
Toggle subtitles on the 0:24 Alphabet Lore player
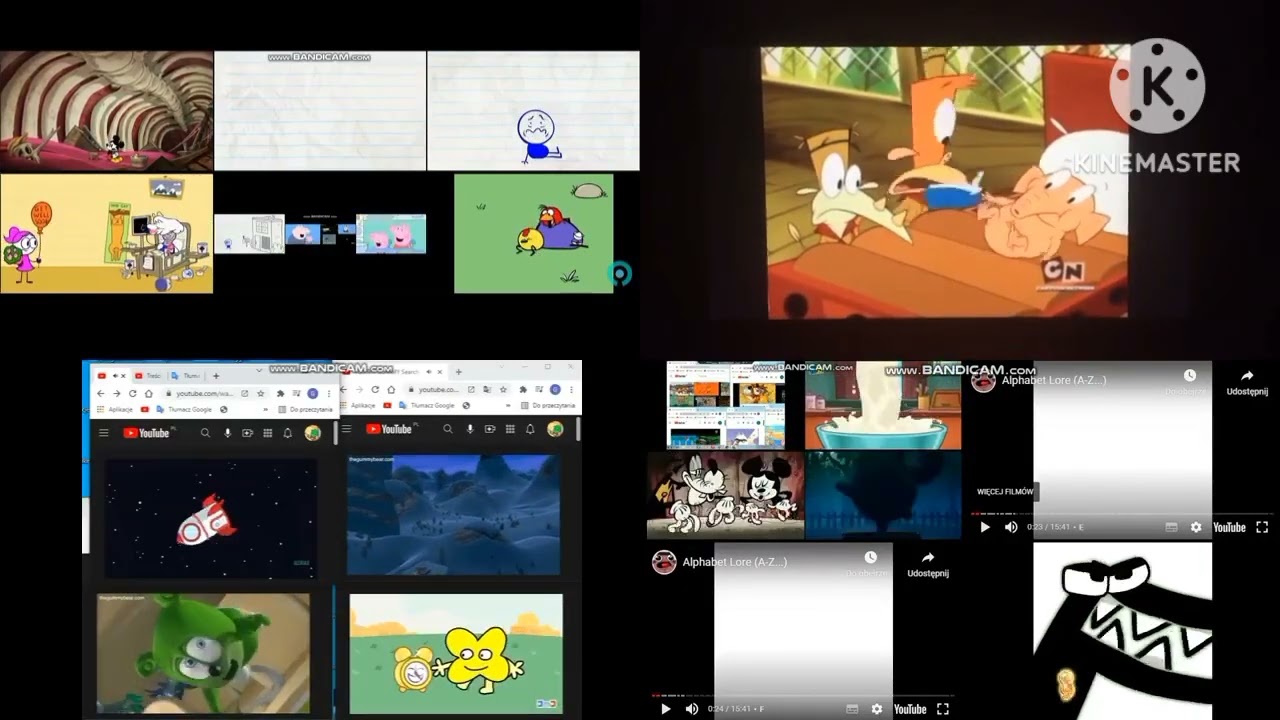pos(852,709)
